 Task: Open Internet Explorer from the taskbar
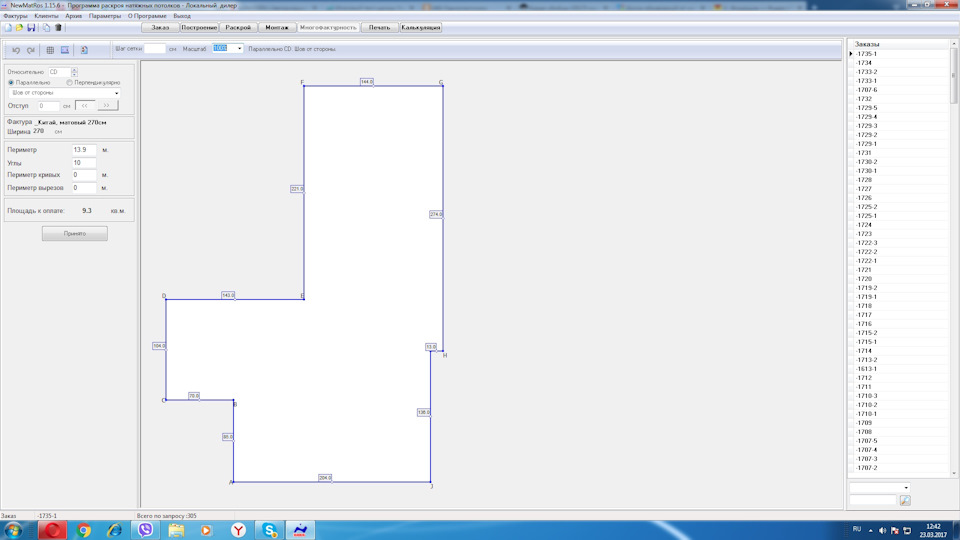click(x=114, y=530)
